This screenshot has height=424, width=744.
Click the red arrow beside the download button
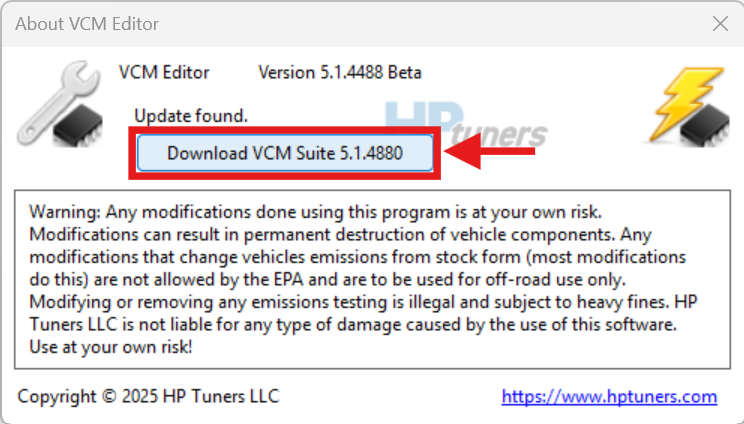(x=494, y=153)
